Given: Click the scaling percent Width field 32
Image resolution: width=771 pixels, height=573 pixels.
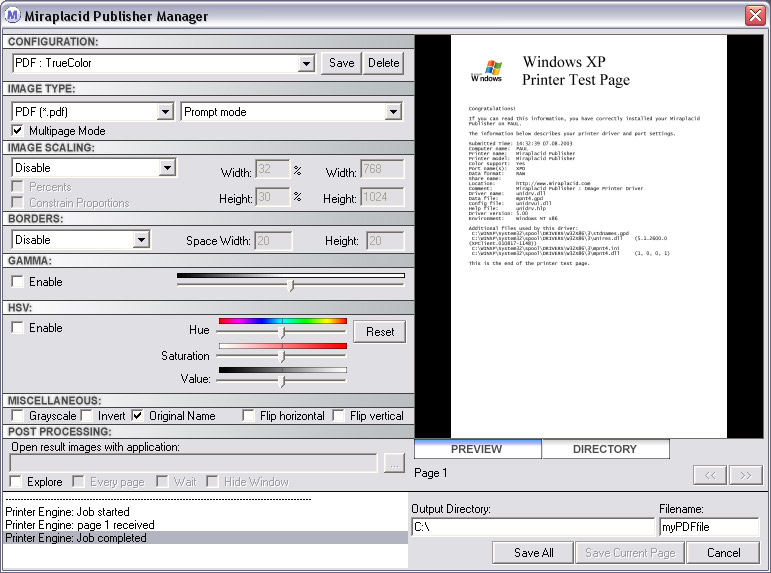Looking at the screenshot, I should click(x=273, y=169).
